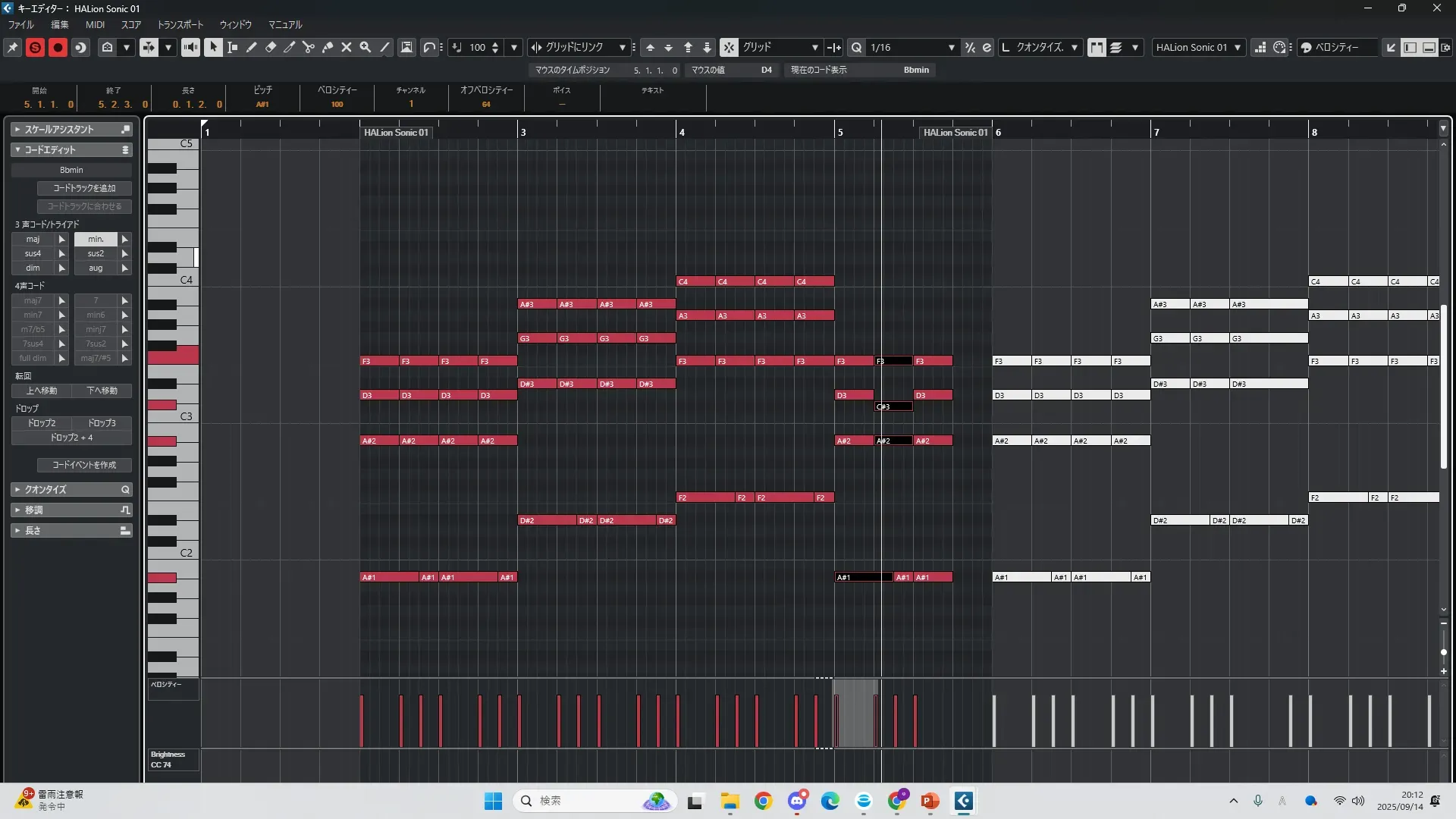
Task: Toggle acoustic feedback speaker button
Action: click(x=190, y=47)
